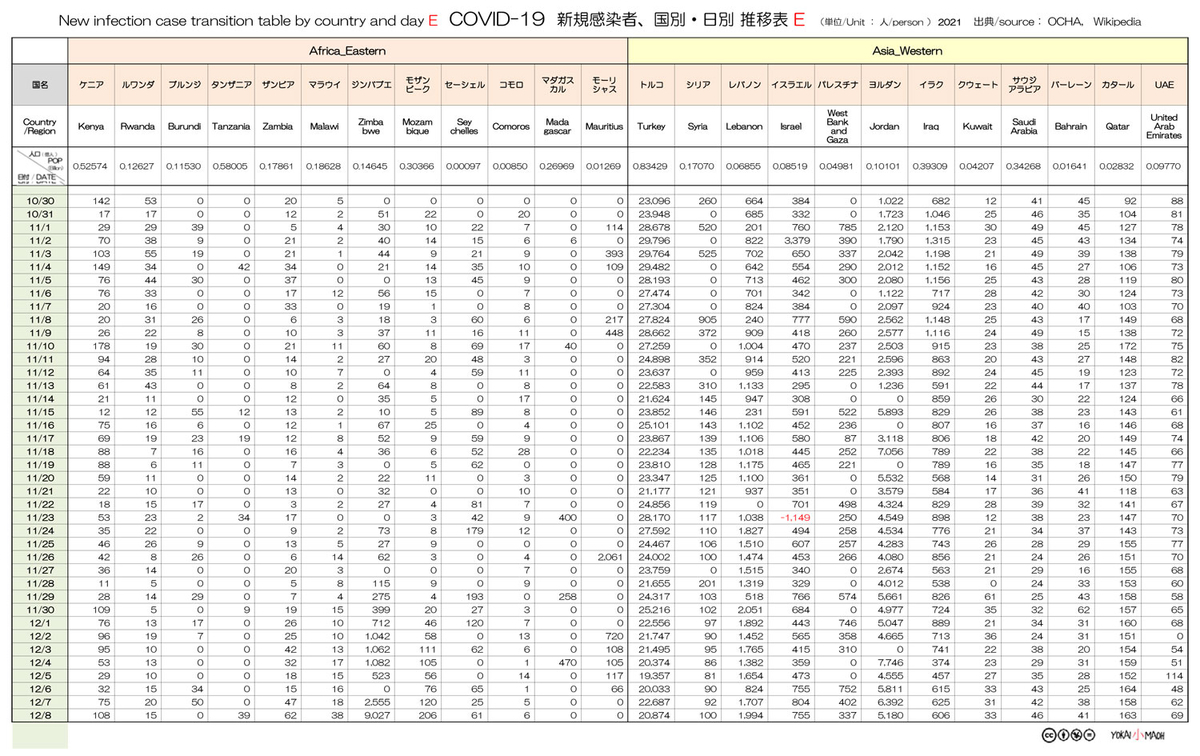Image resolution: width=1200 pixels, height=756 pixels.
Task: Select the Turkey column header
Action: pyautogui.click(x=651, y=127)
